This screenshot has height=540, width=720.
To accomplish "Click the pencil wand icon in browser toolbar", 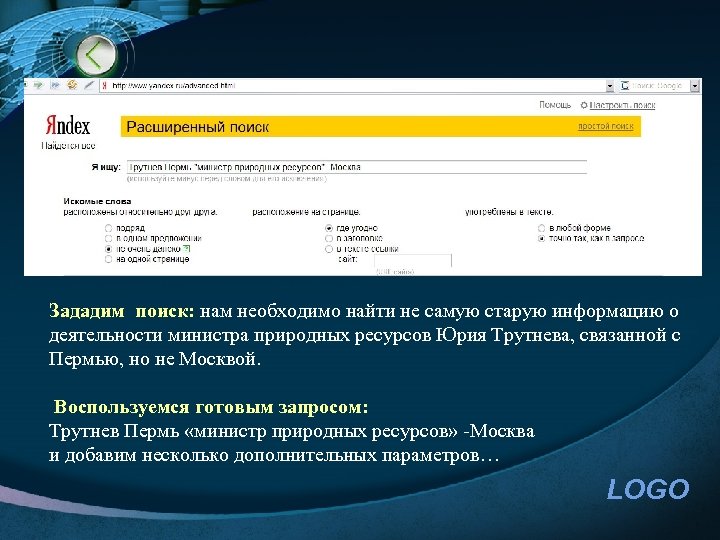I will [x=89, y=85].
